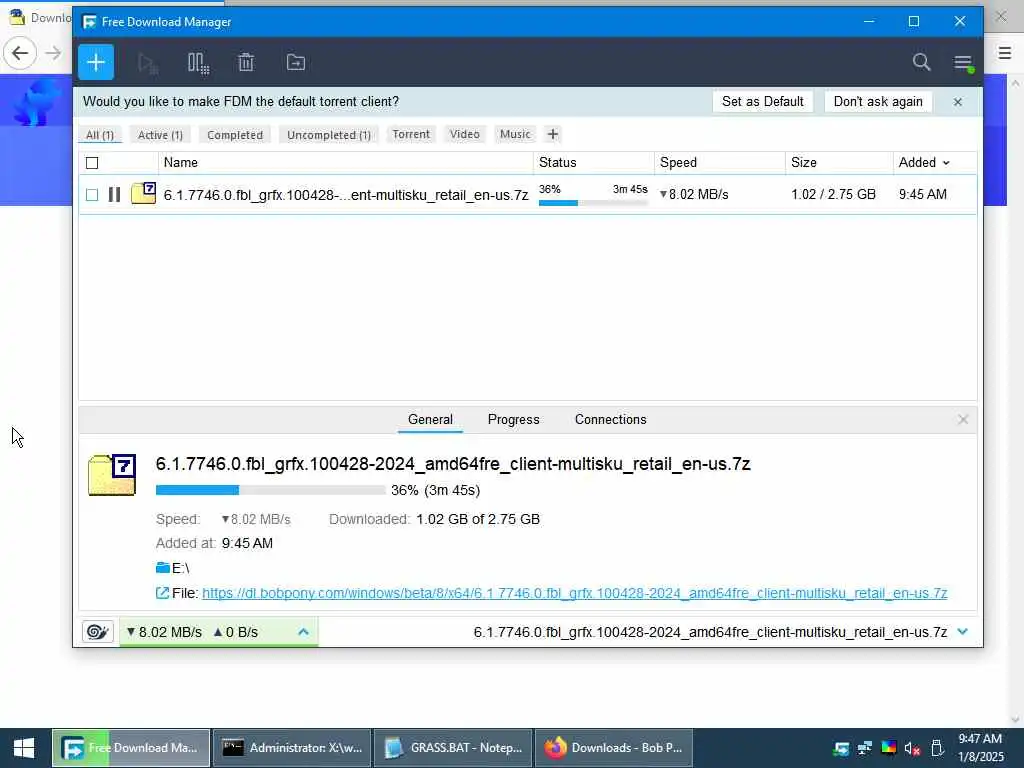The width and height of the screenshot is (1024, 768).
Task: Click the Speed column header
Action: pyautogui.click(x=720, y=163)
